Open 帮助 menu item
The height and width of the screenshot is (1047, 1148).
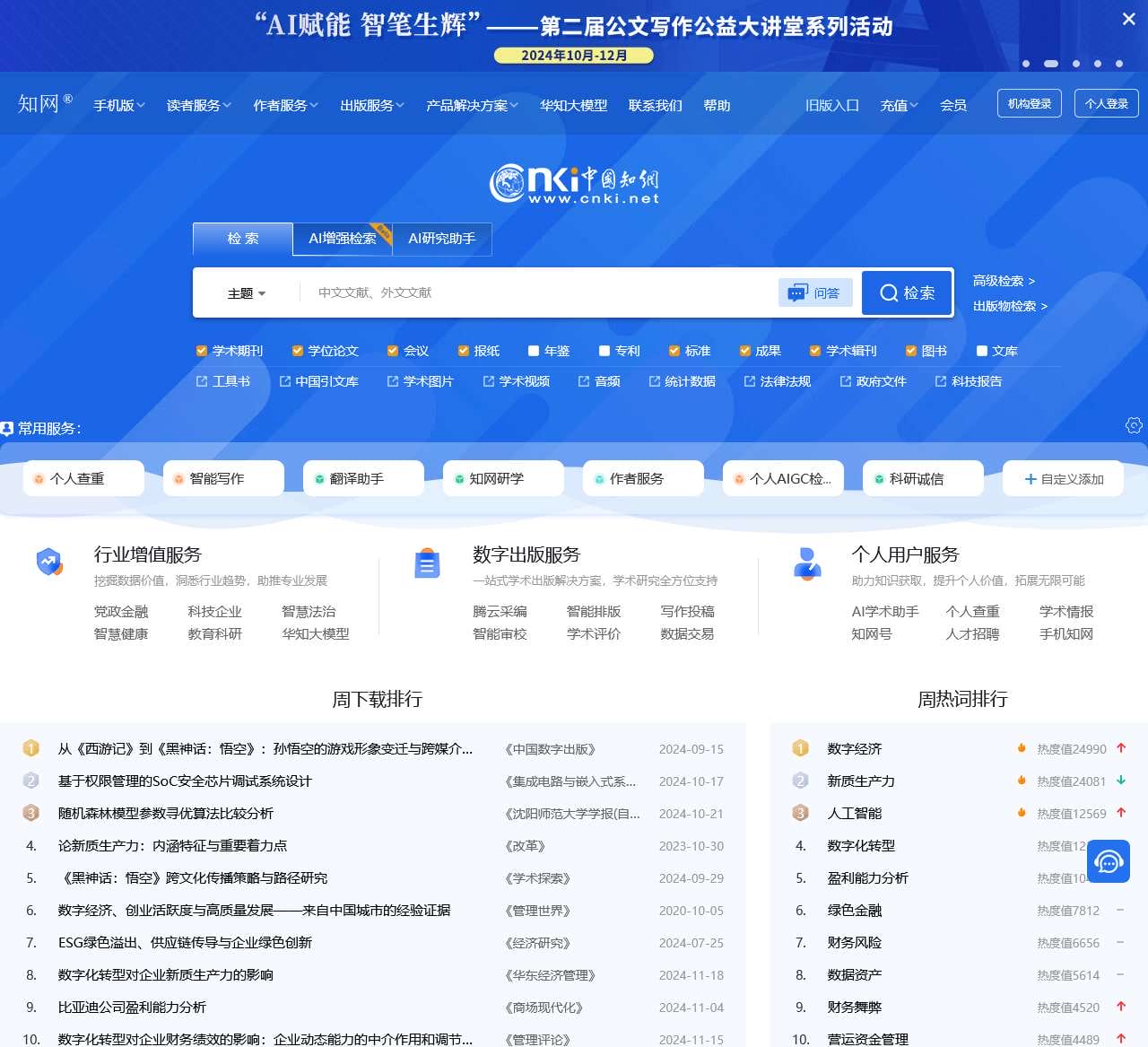tap(717, 105)
